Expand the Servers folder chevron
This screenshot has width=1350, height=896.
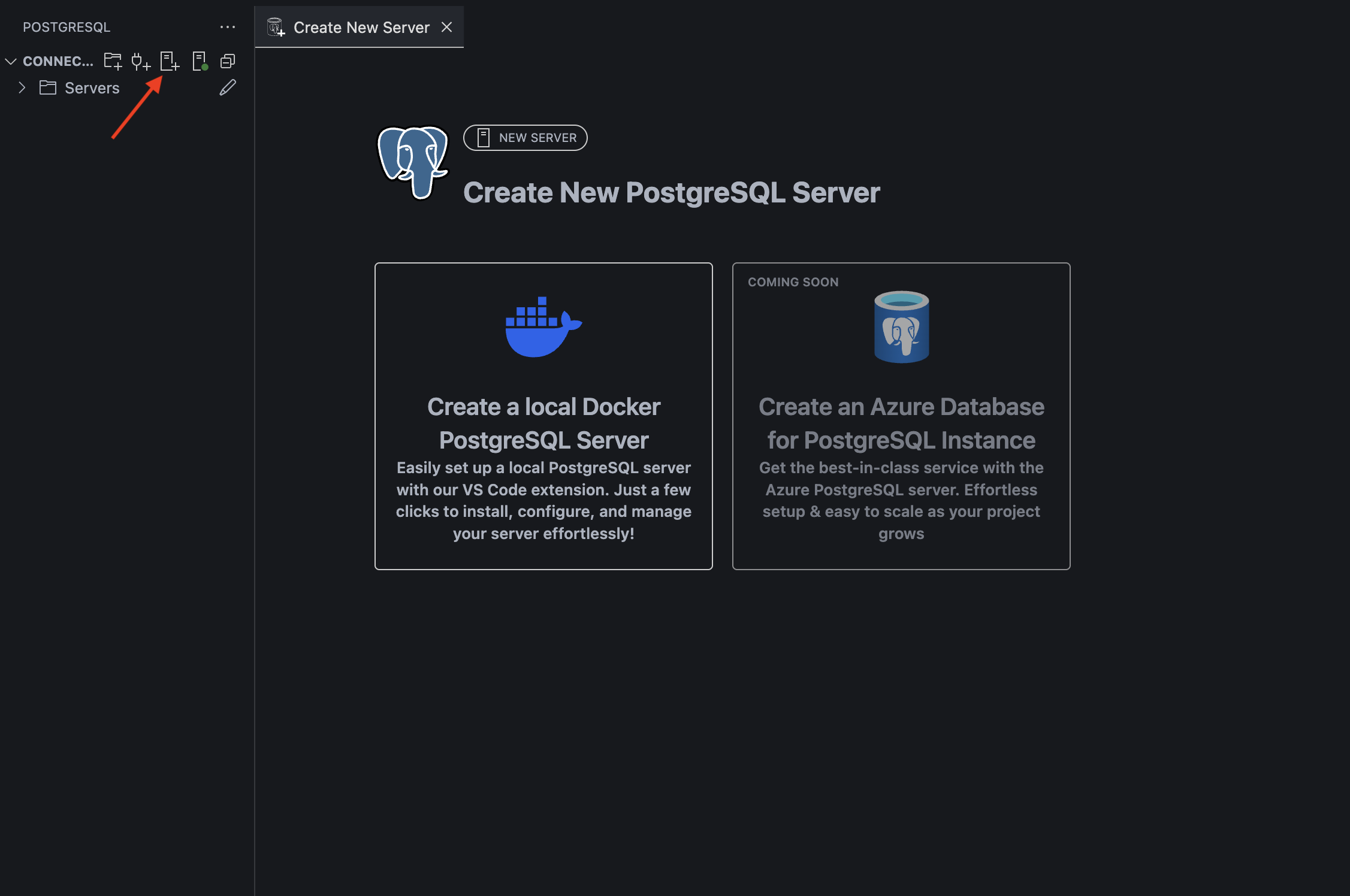(22, 87)
